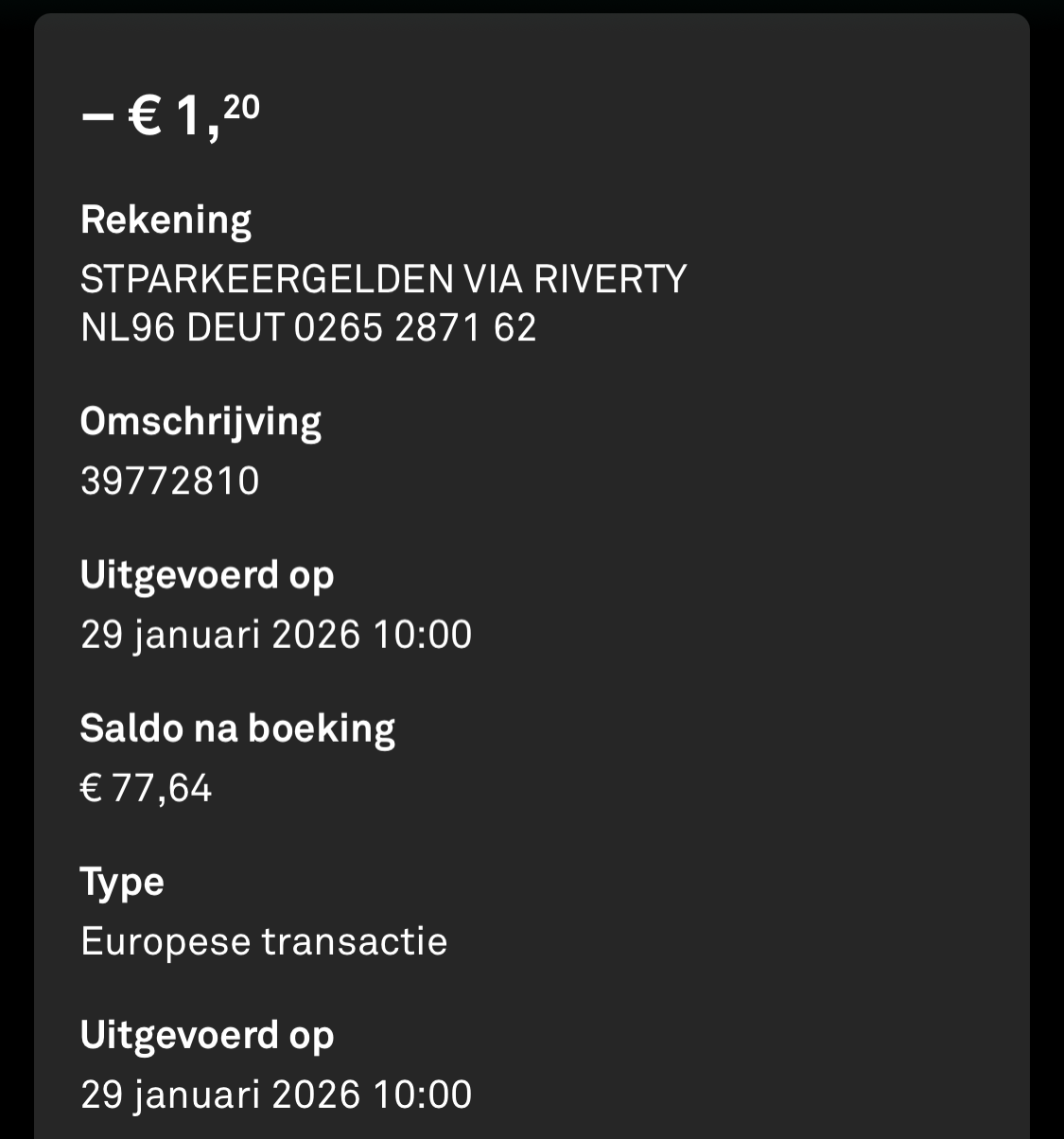Select the IBAN NL96 DEUT 0265 2871 62
This screenshot has width=1064, height=1139.
pos(308,327)
